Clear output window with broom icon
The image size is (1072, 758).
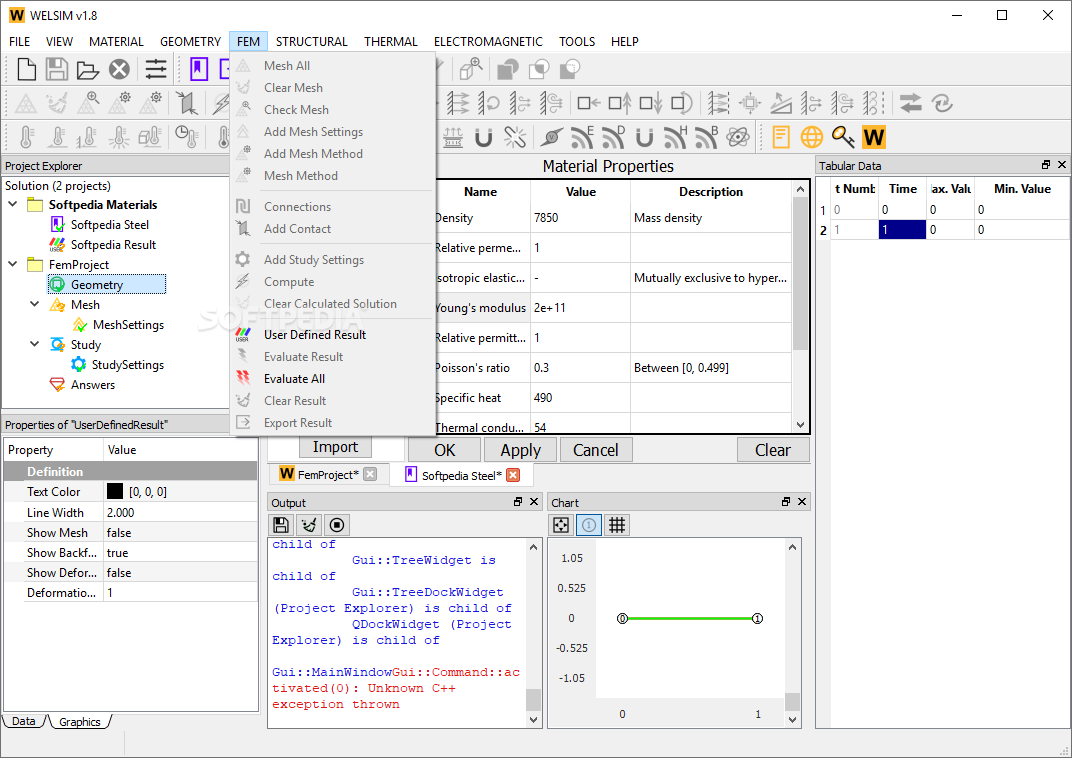tap(309, 525)
